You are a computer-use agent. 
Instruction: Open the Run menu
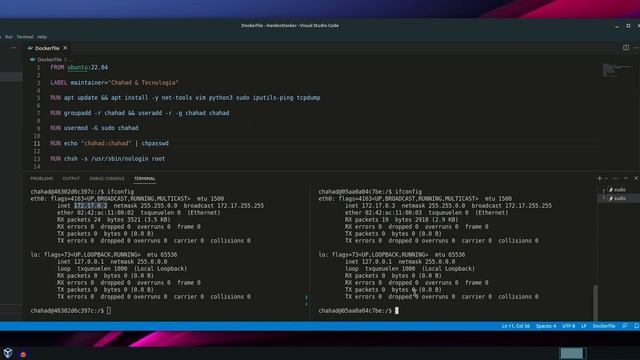[9, 37]
